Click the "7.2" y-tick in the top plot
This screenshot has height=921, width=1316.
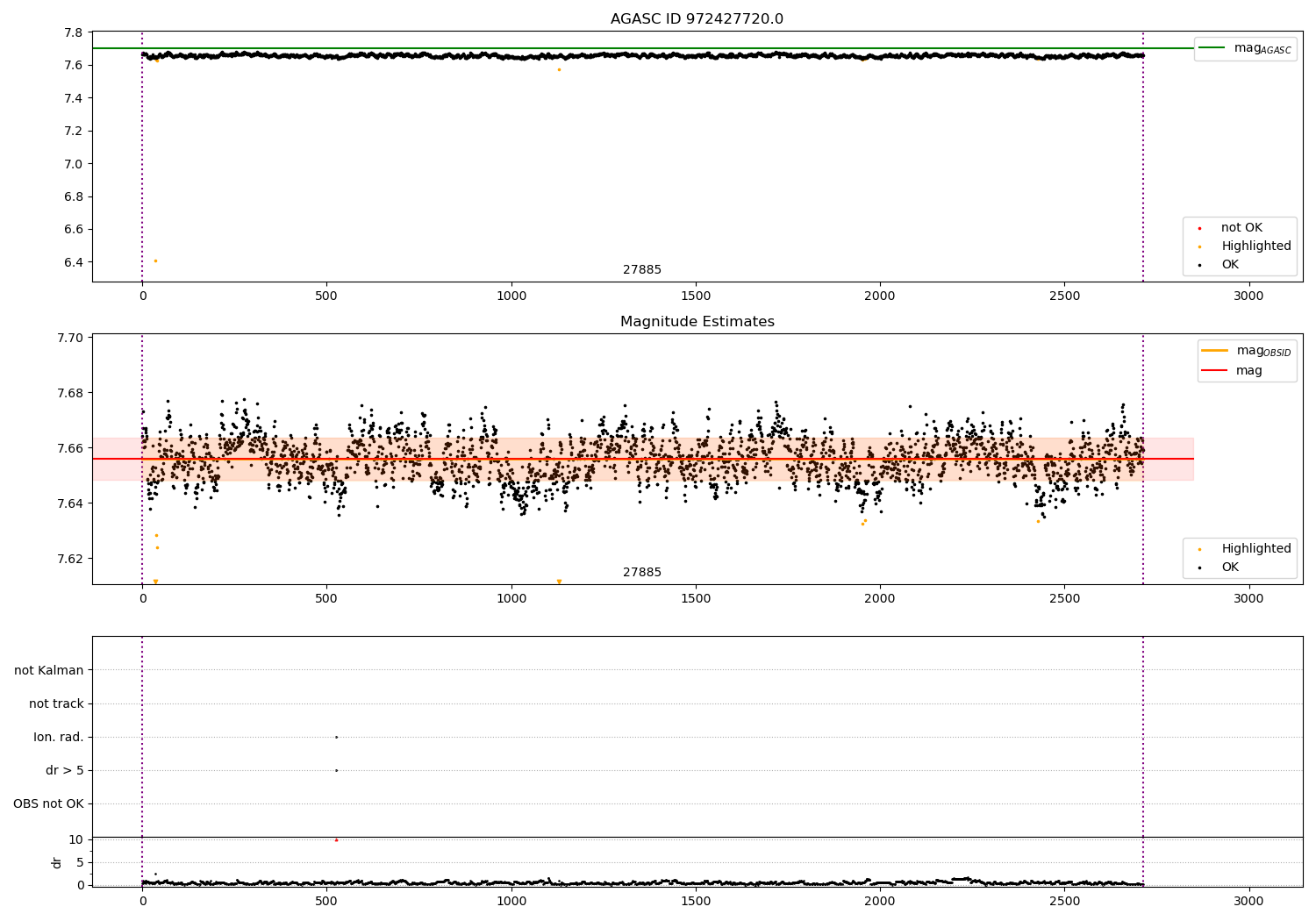pyautogui.click(x=75, y=132)
